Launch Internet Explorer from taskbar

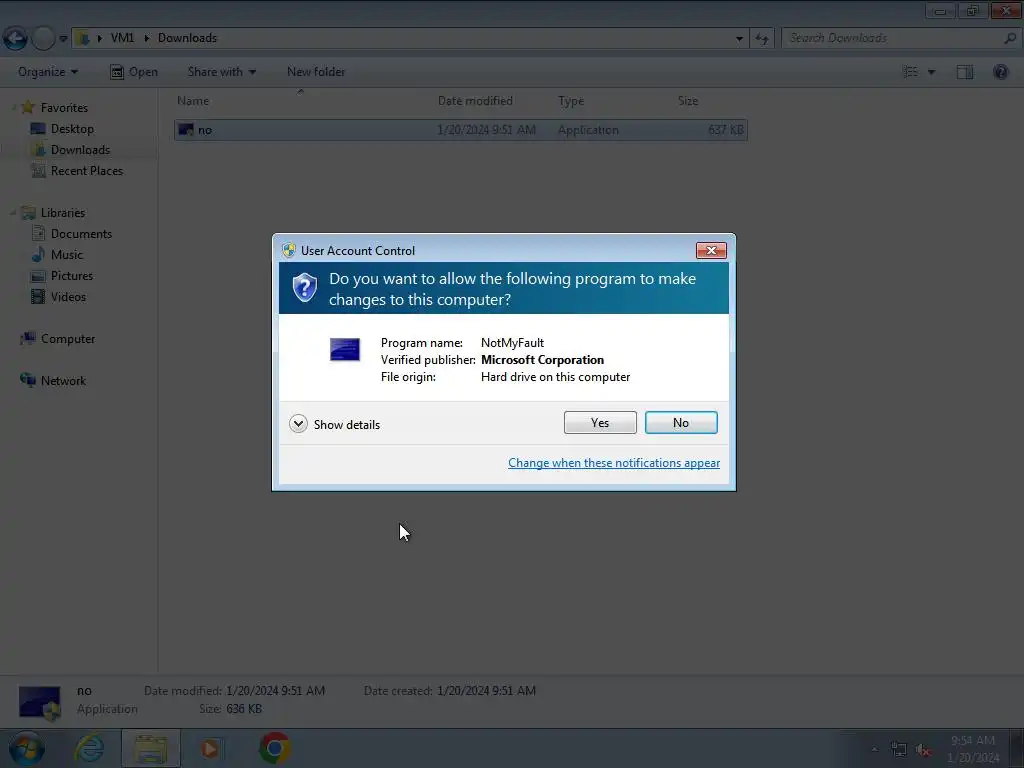(89, 748)
